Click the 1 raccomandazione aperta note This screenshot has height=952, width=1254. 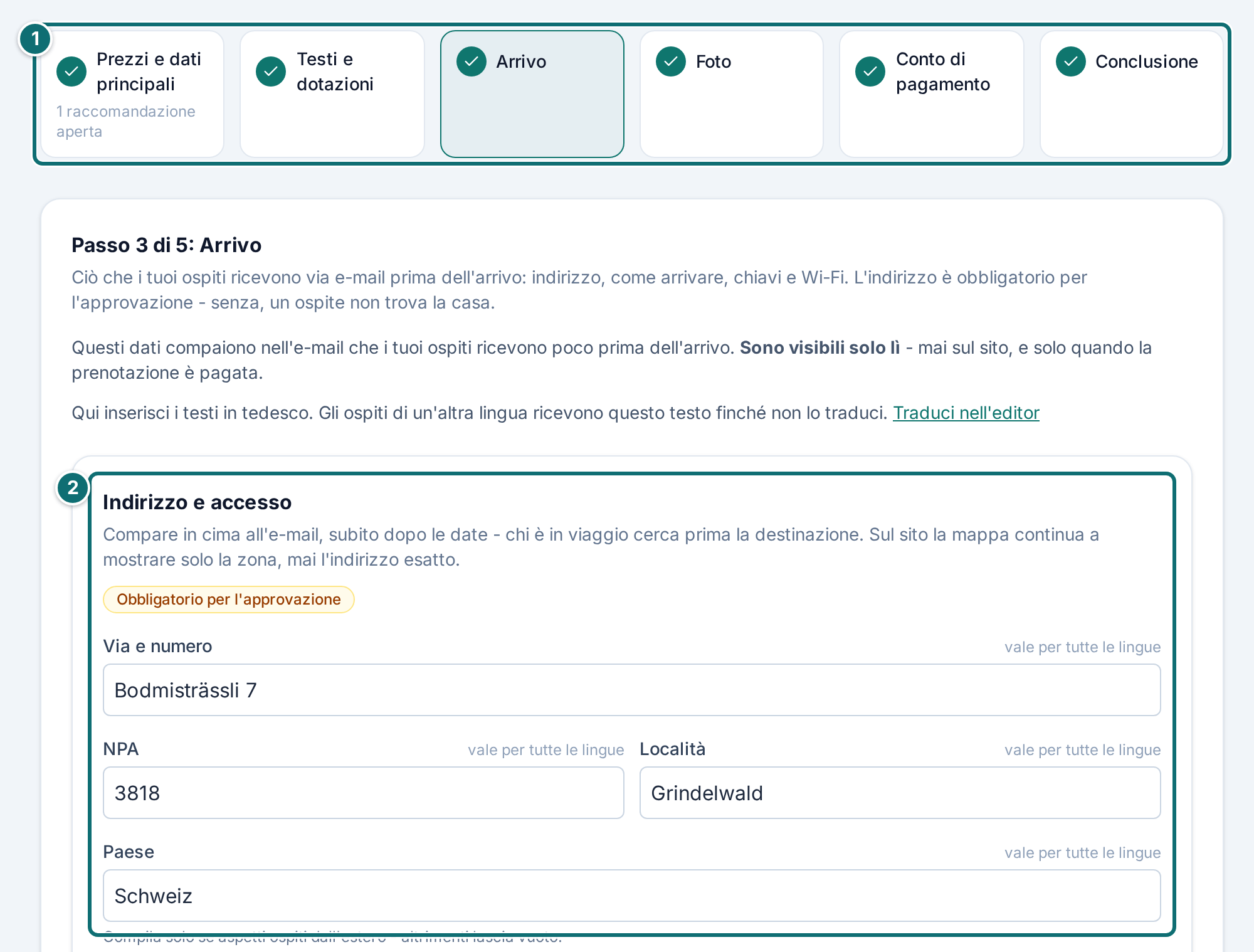click(126, 121)
